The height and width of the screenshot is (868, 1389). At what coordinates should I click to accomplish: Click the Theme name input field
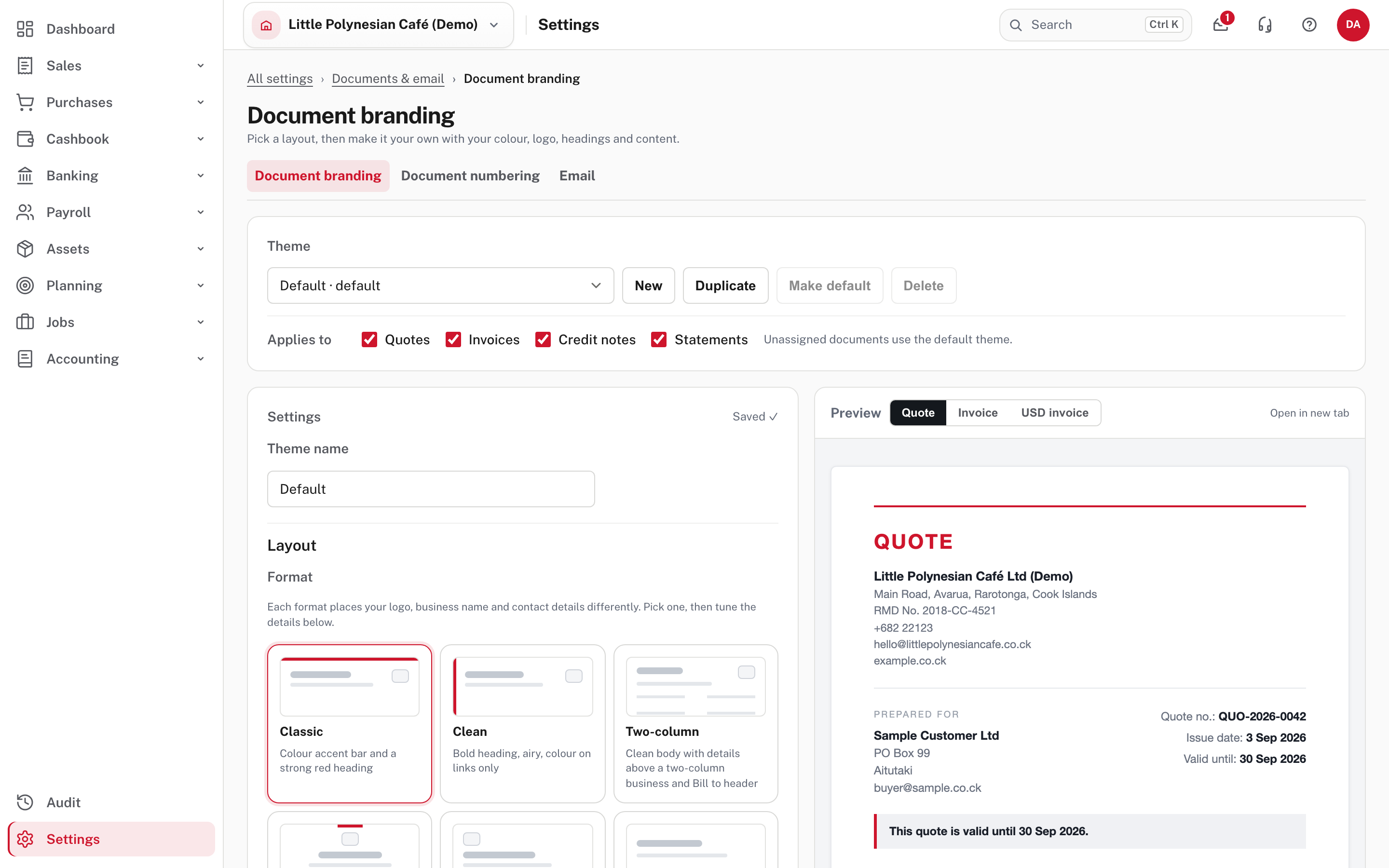[431, 489]
